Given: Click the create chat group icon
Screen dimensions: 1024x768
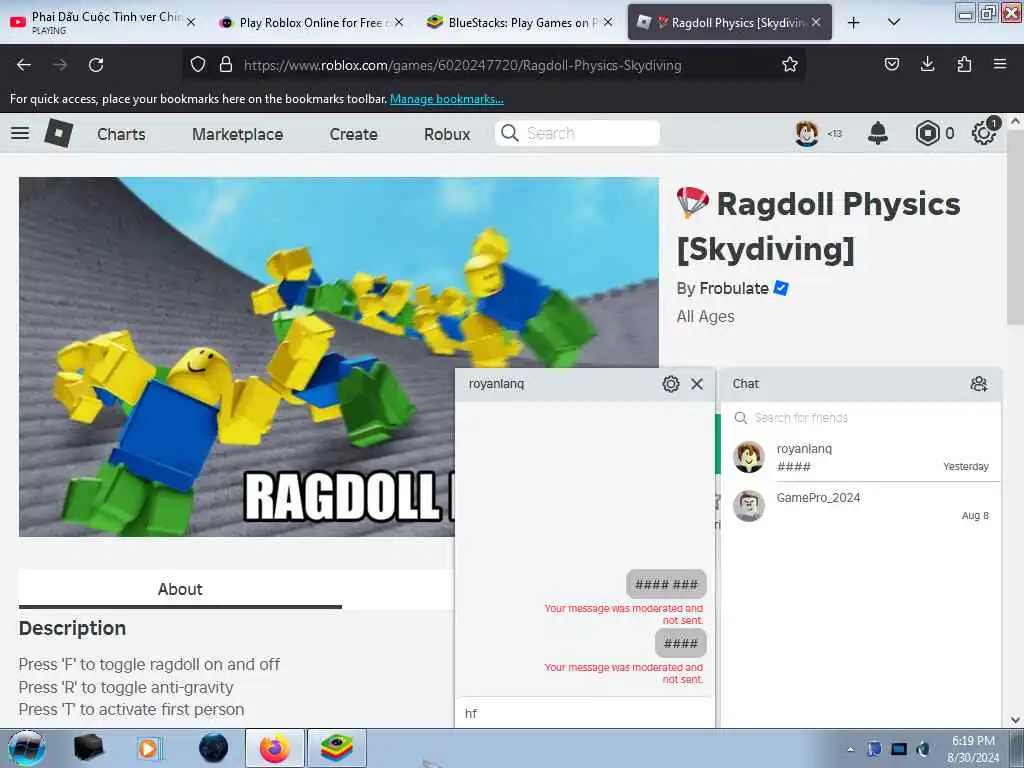Looking at the screenshot, I should coord(978,384).
